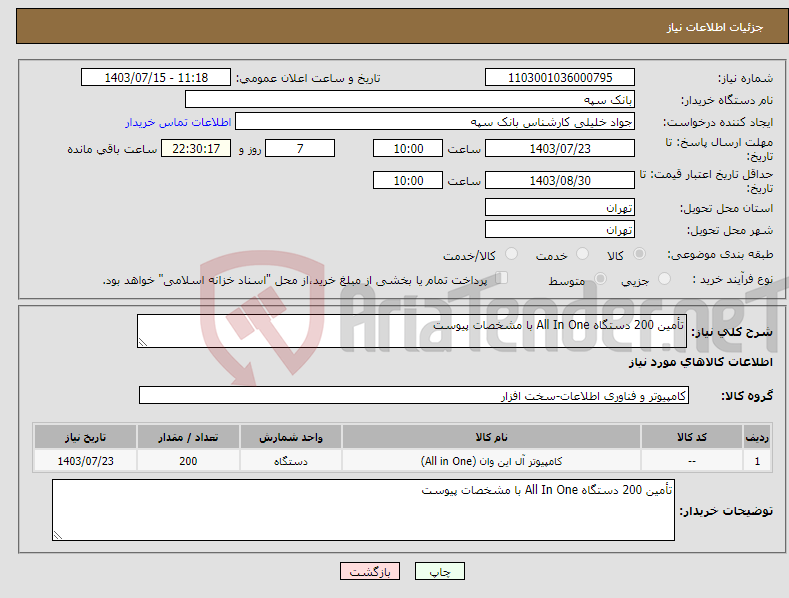Click the remaining days field showing 7
This screenshot has width=789, height=598.
[300, 148]
